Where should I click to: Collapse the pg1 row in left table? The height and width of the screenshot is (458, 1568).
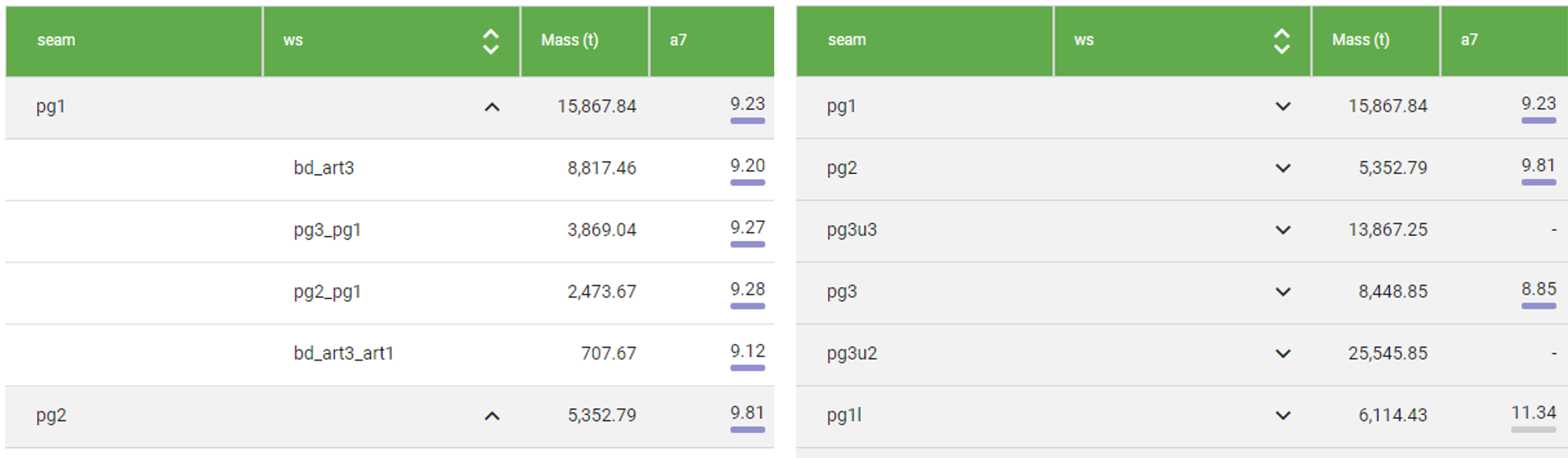(x=492, y=107)
